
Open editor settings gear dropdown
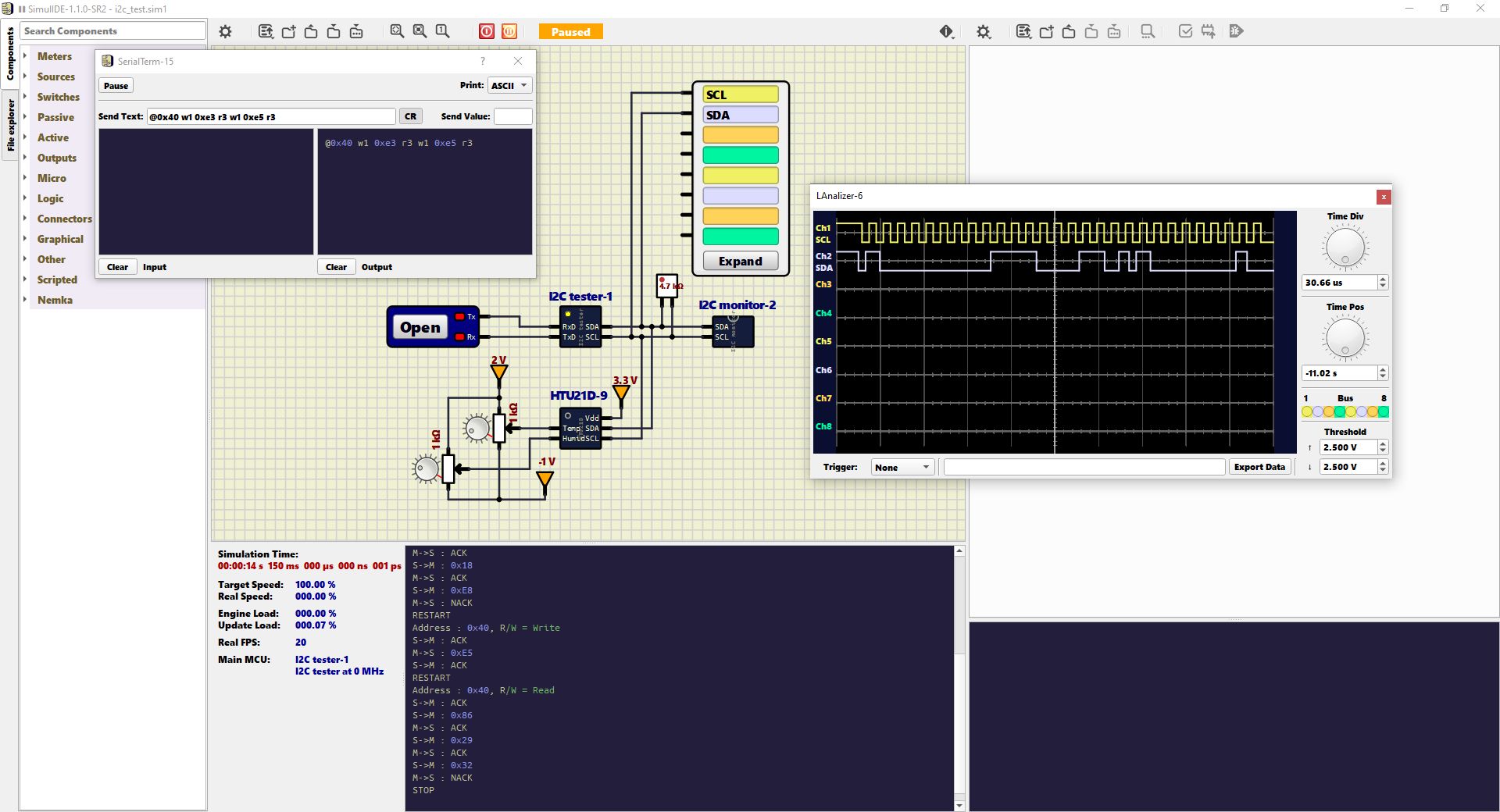[984, 31]
